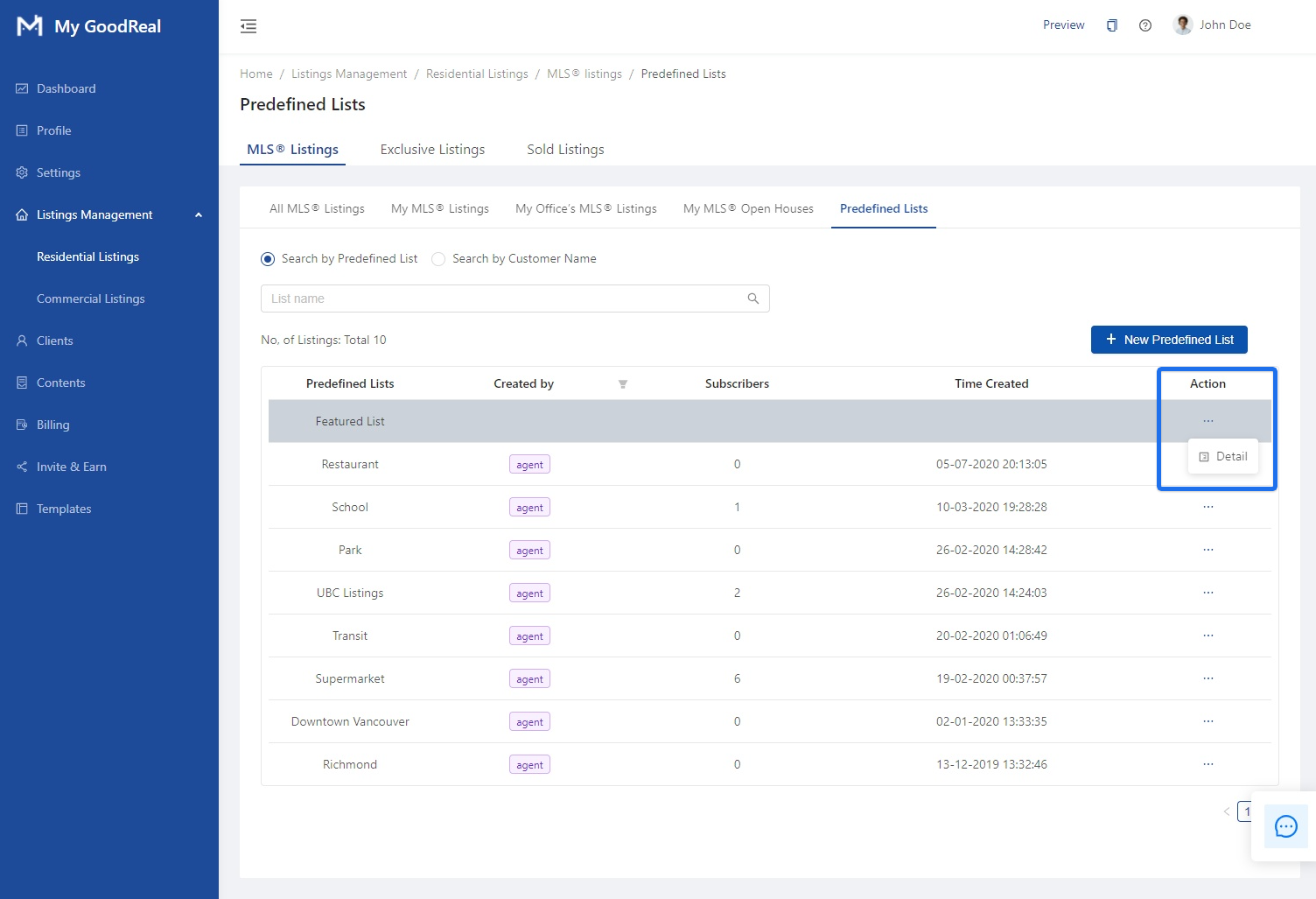Image resolution: width=1316 pixels, height=899 pixels.
Task: Open the Created by column filter
Action: 623,384
